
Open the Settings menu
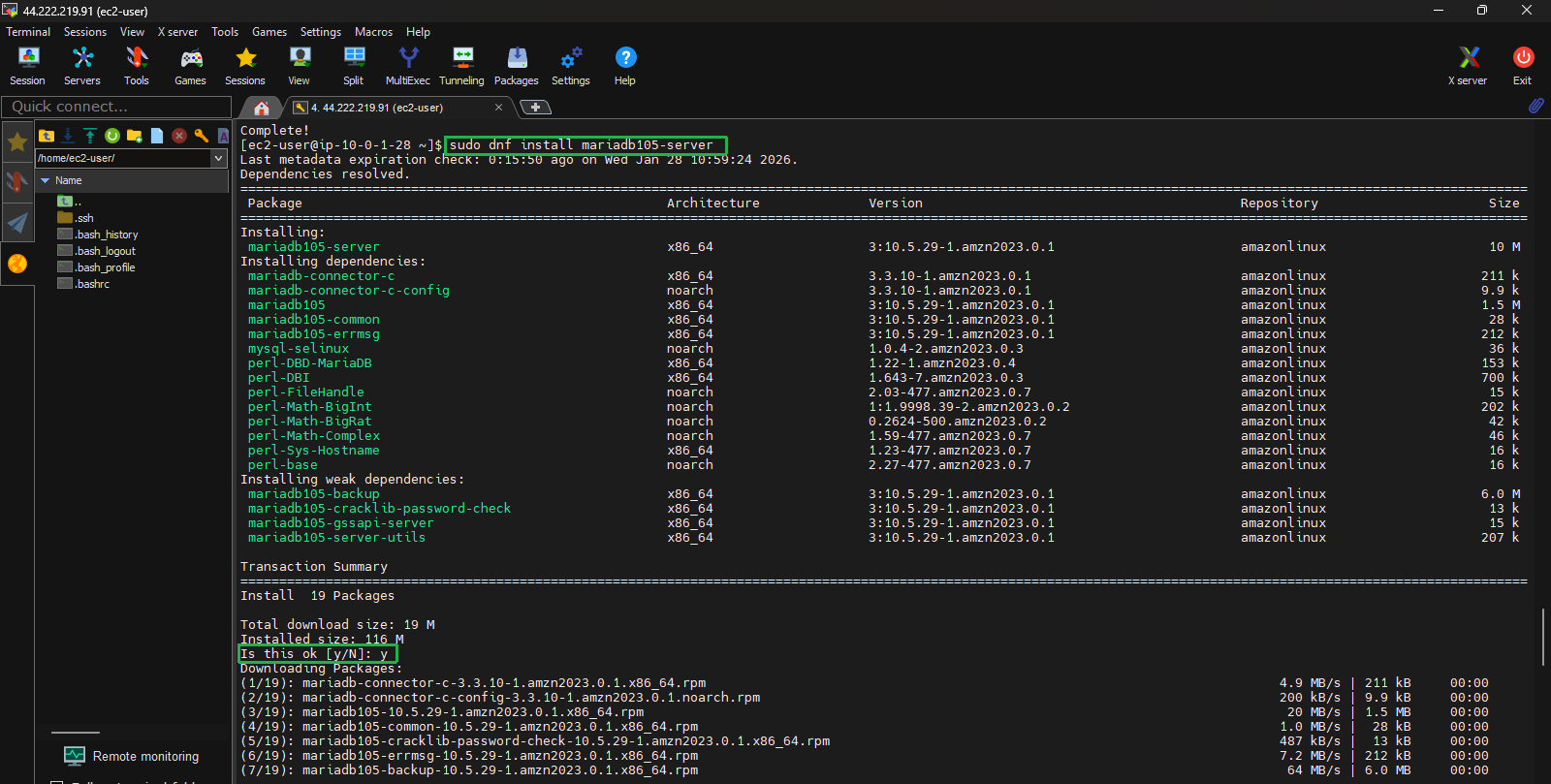(321, 32)
